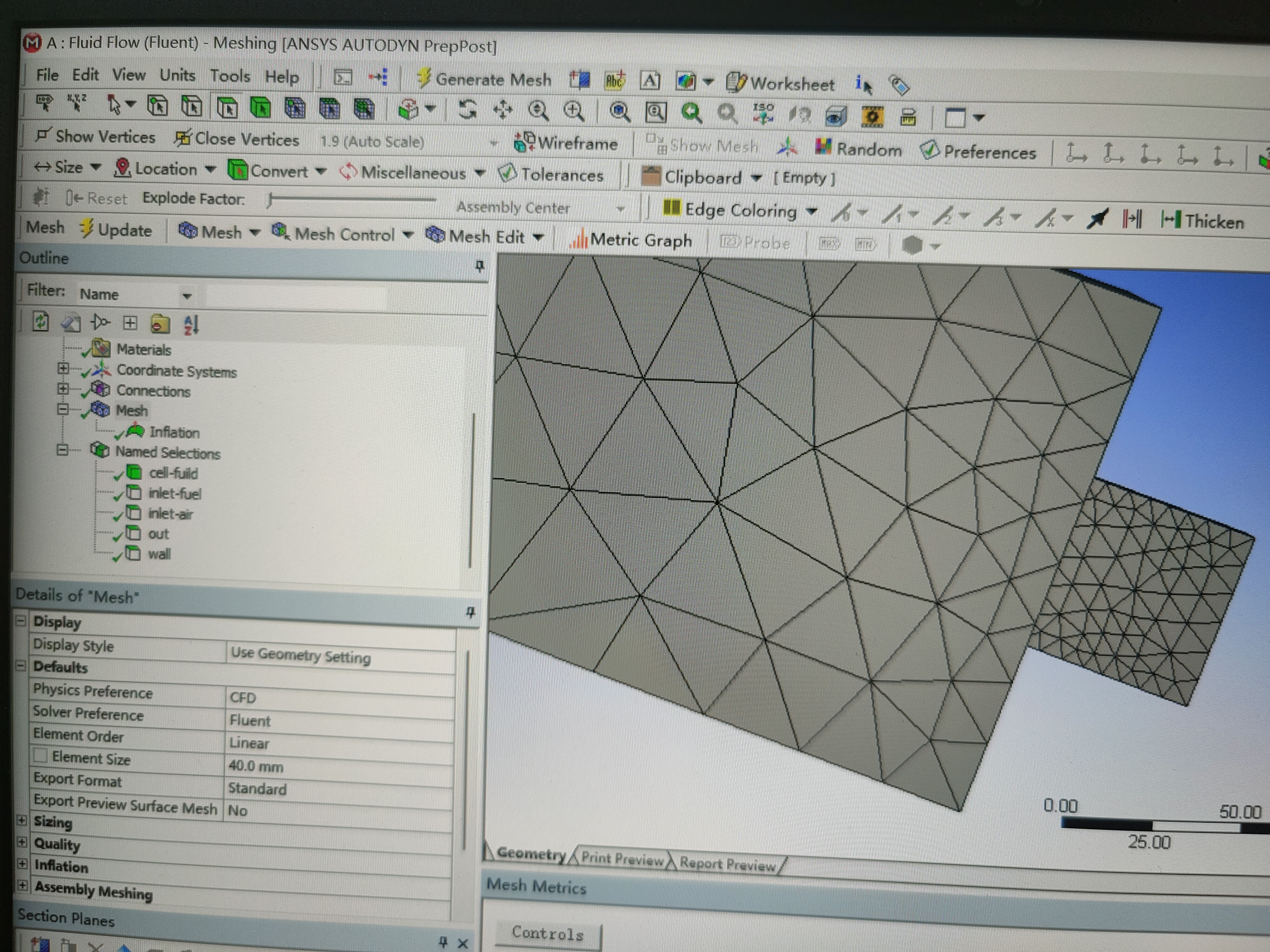This screenshot has height=952, width=1270.
Task: Click the Update button
Action: click(x=116, y=229)
